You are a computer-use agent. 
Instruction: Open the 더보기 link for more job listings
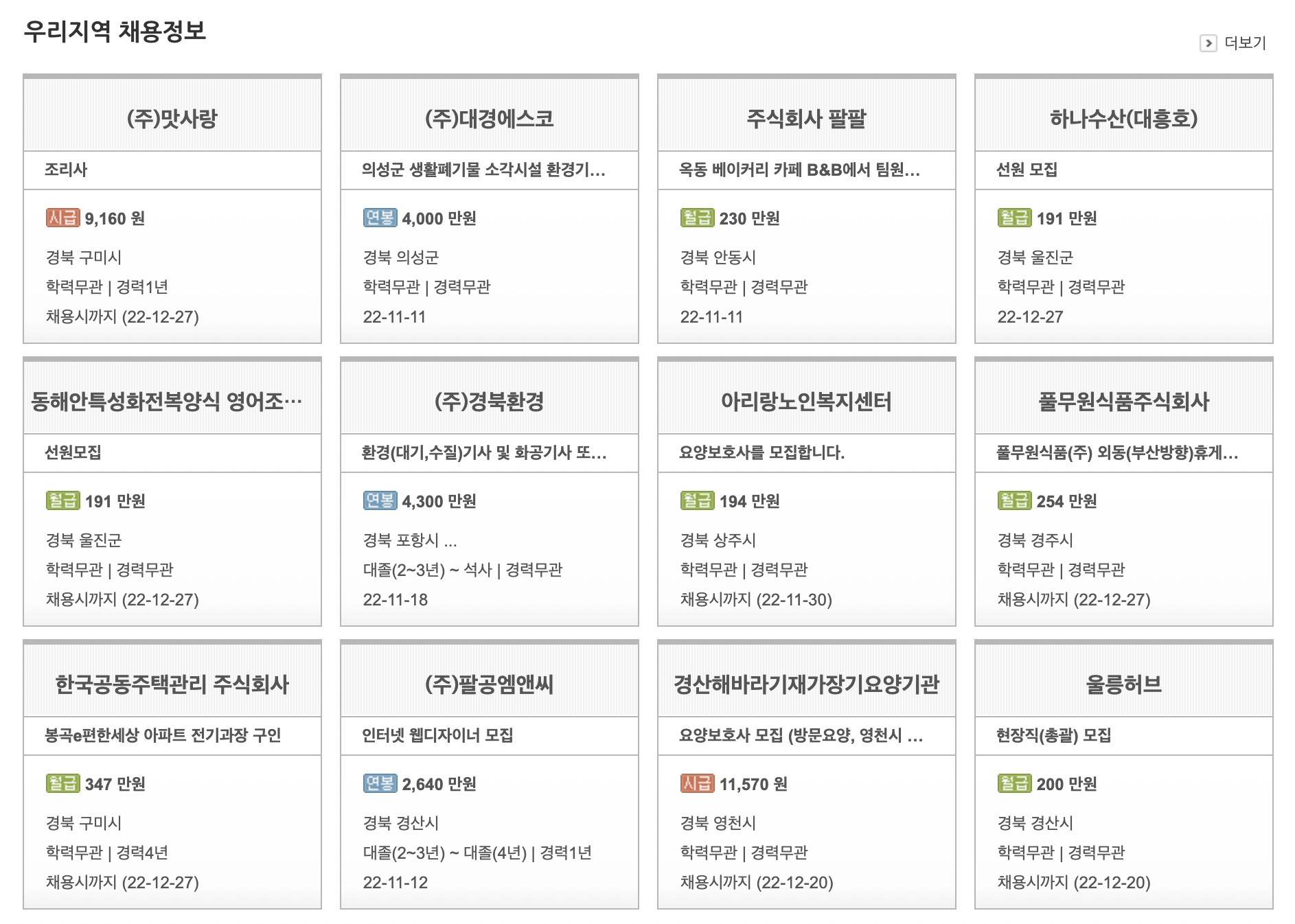1244,42
